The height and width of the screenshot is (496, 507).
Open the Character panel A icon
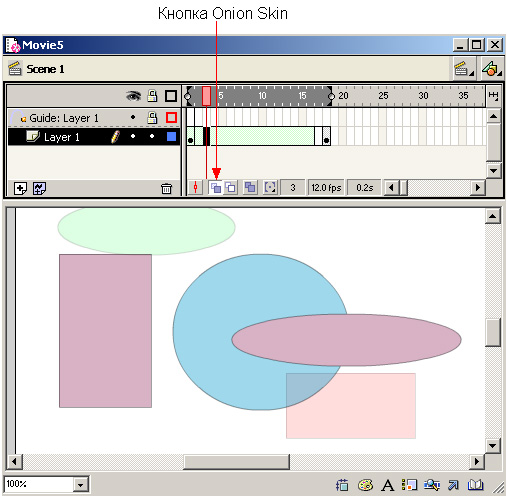[387, 485]
